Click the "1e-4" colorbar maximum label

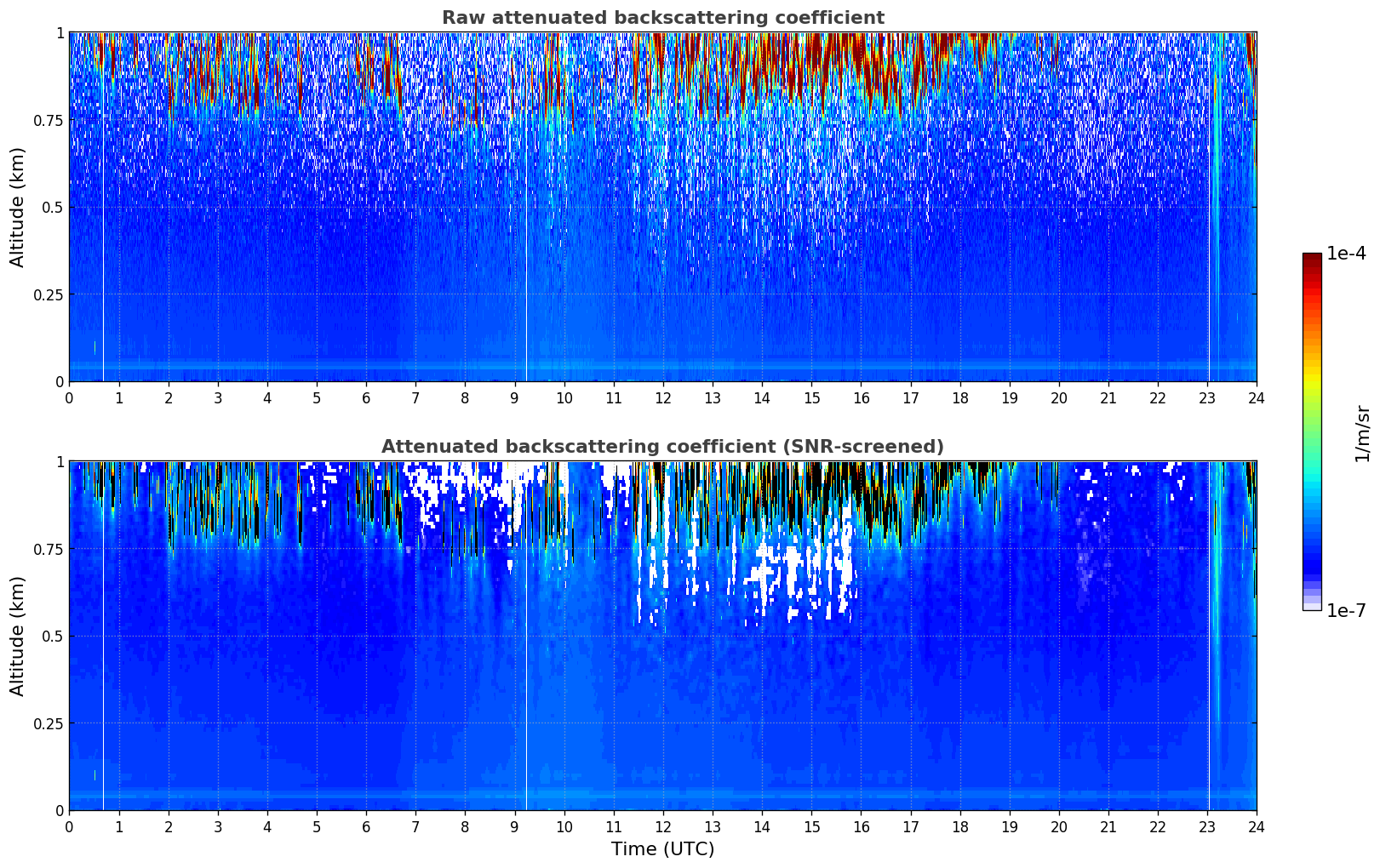tap(1346, 254)
